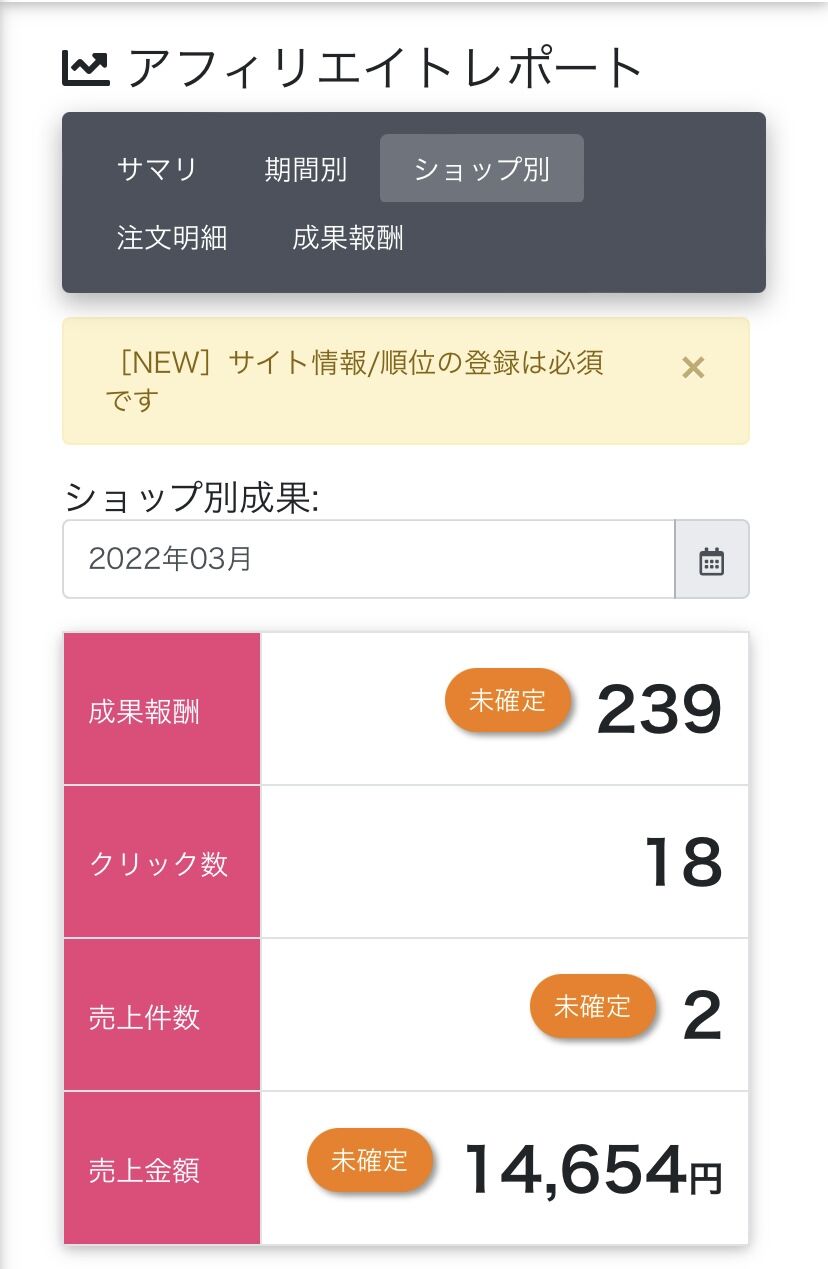Click the pink 売上件数 row label

click(162, 1015)
